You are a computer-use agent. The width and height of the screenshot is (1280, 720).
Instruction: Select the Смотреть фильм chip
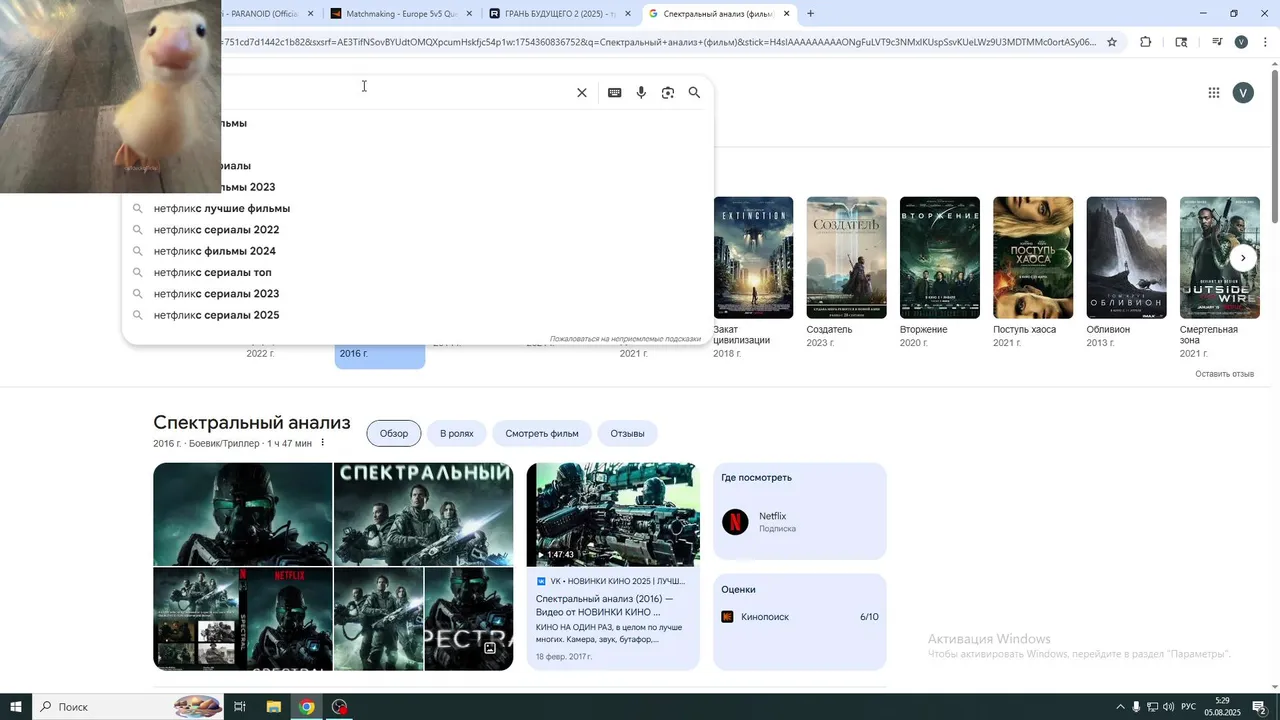tap(542, 433)
